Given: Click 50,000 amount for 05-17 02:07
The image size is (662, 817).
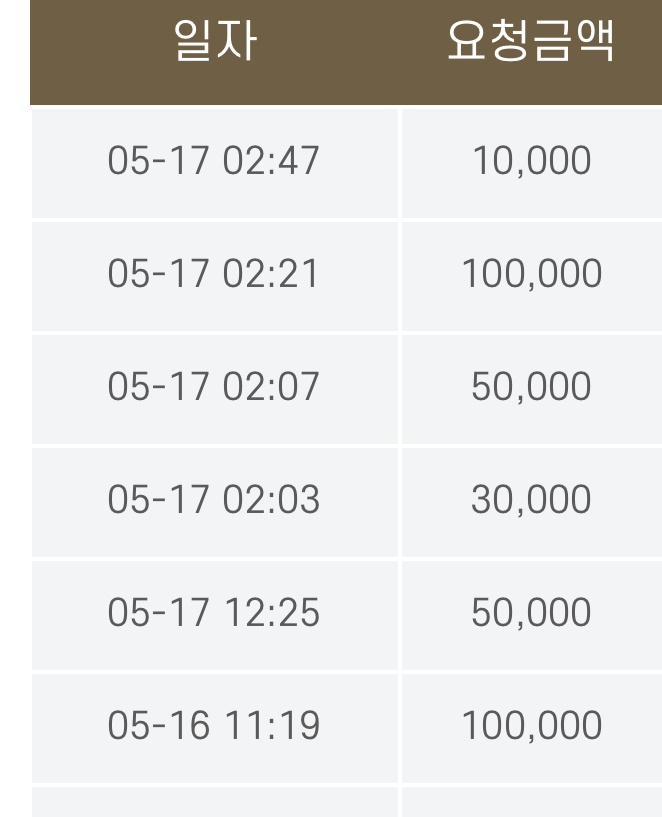Looking at the screenshot, I should click(x=531, y=387).
